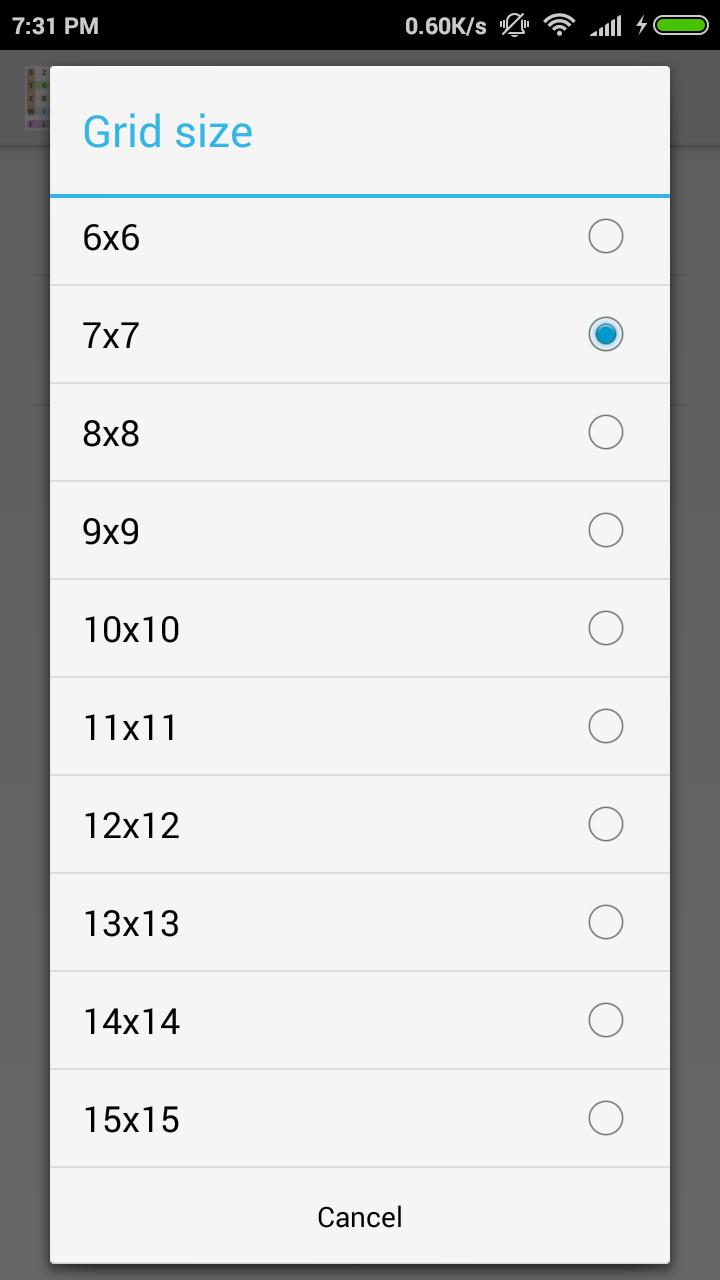Click the word grid app icon

37,97
